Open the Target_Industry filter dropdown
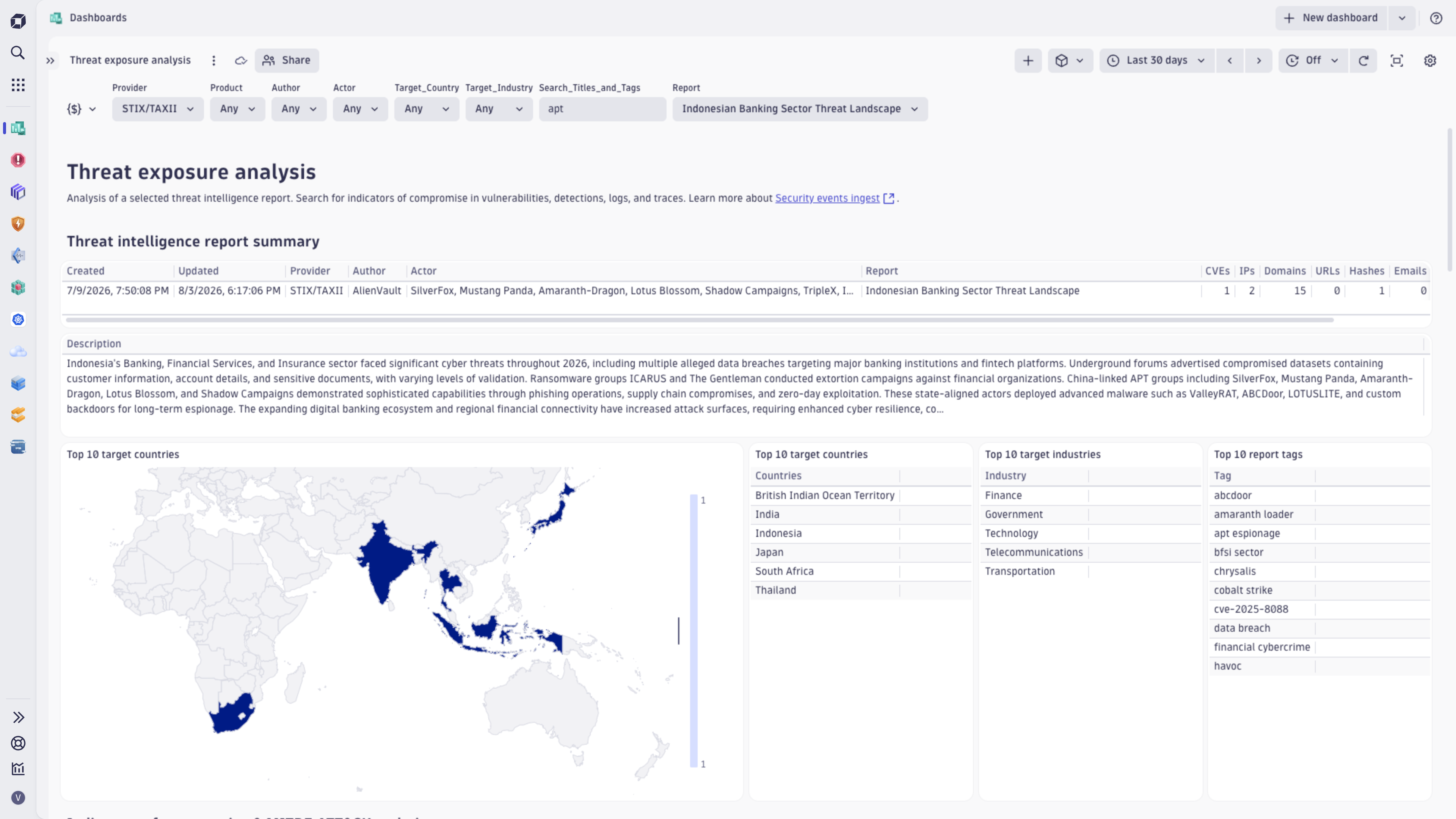Screen dimensions: 1456x819 (x=499, y=109)
